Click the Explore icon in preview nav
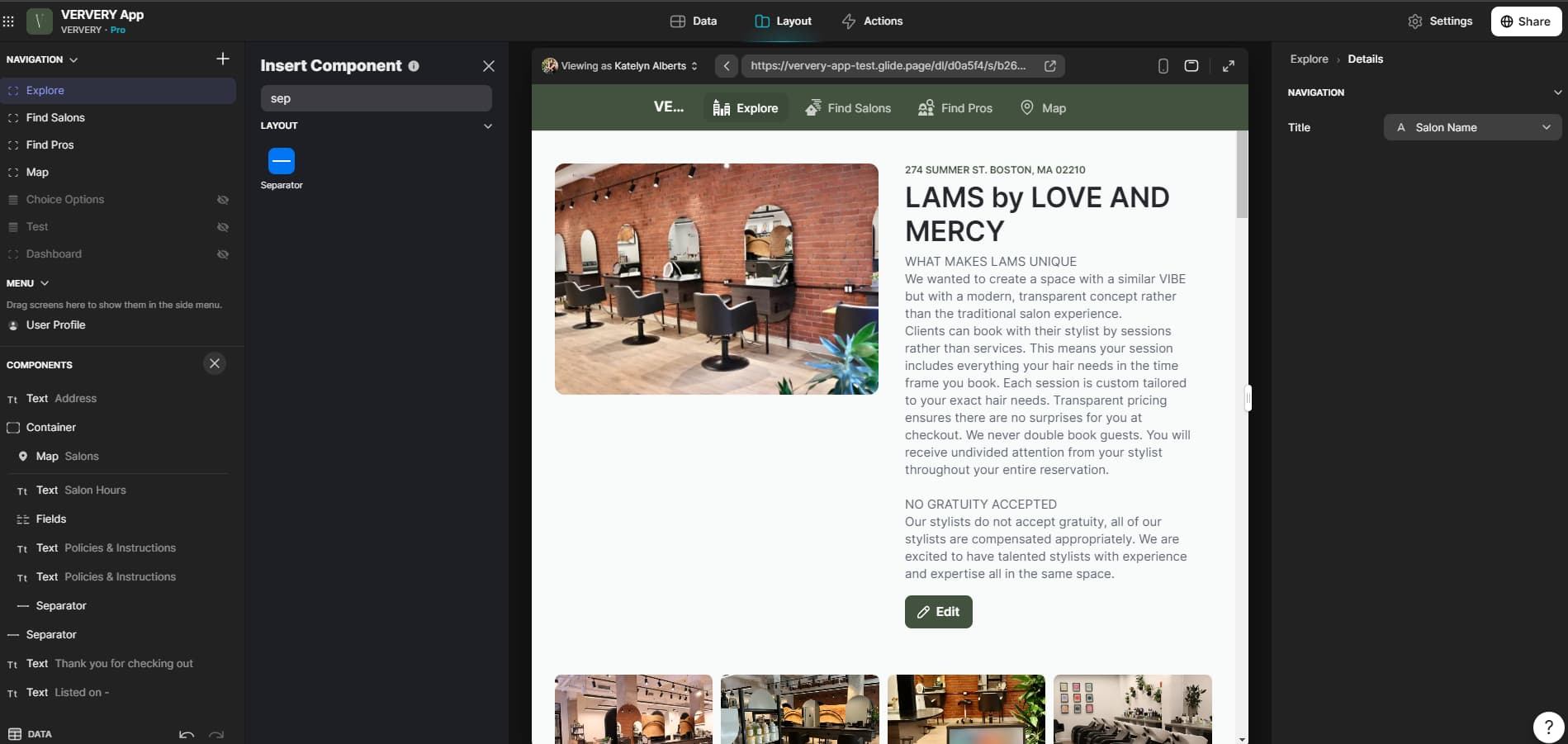This screenshot has width=1568, height=744. [x=721, y=108]
